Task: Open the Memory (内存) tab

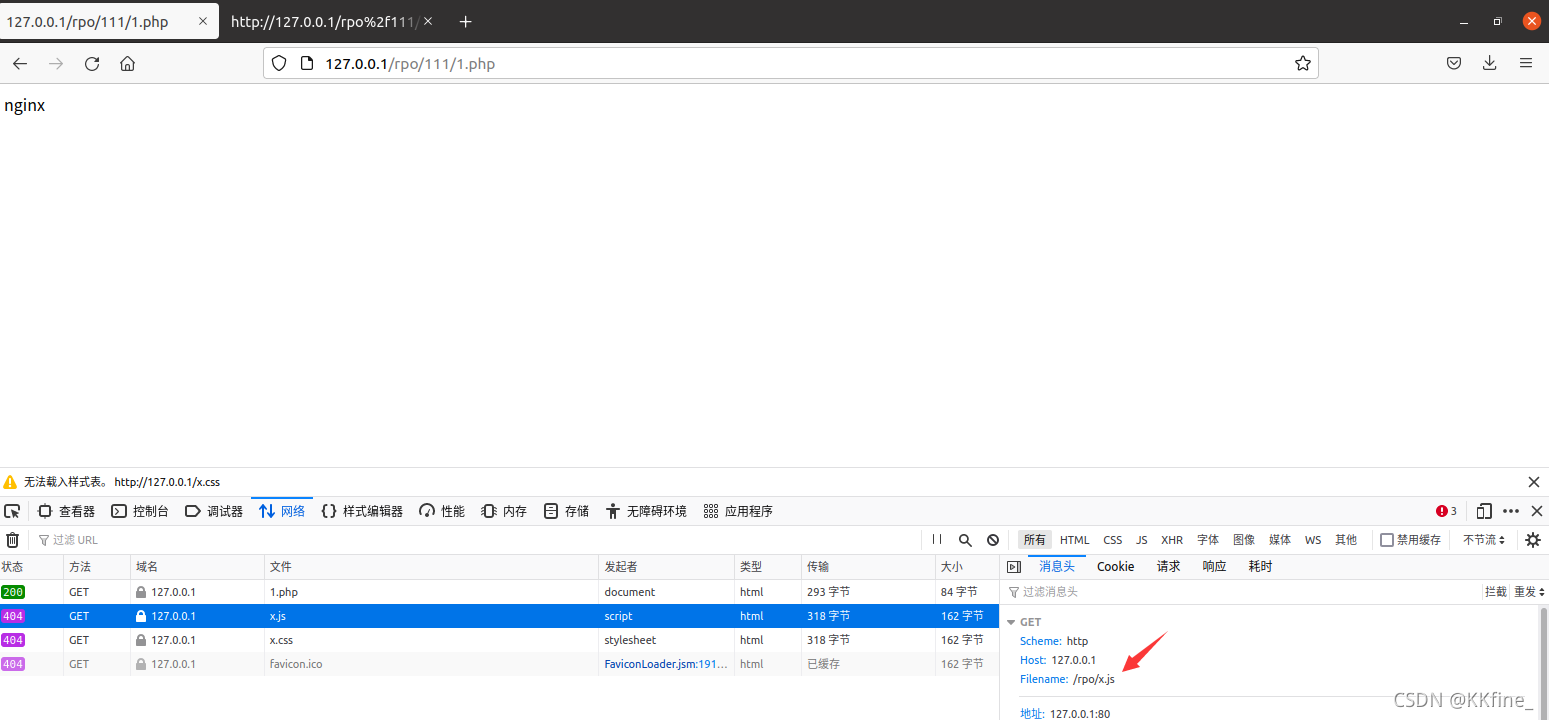Action: [504, 511]
